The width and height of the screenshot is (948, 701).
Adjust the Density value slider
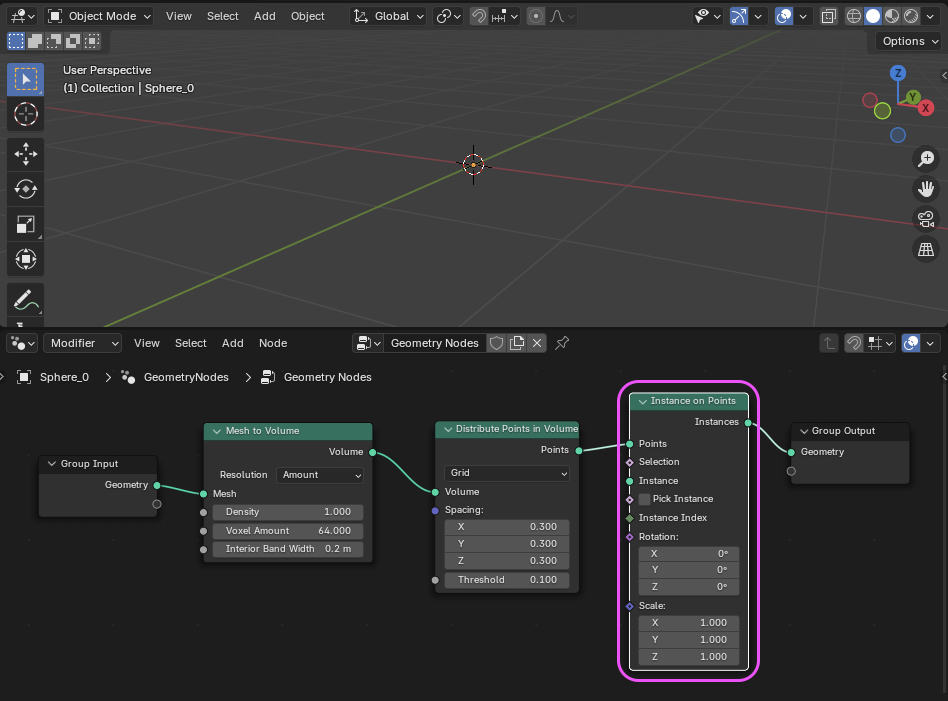288,512
